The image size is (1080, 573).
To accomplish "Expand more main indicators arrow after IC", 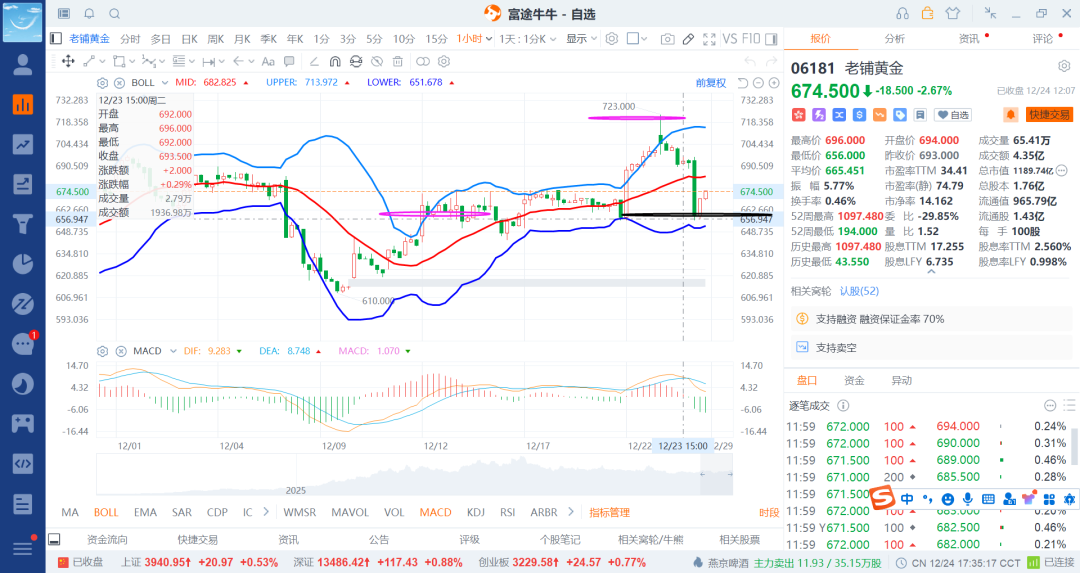I will pos(266,512).
